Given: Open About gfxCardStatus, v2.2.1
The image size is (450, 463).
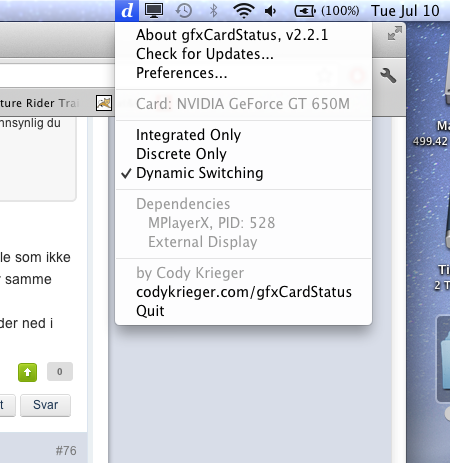Looking at the screenshot, I should point(243,35).
